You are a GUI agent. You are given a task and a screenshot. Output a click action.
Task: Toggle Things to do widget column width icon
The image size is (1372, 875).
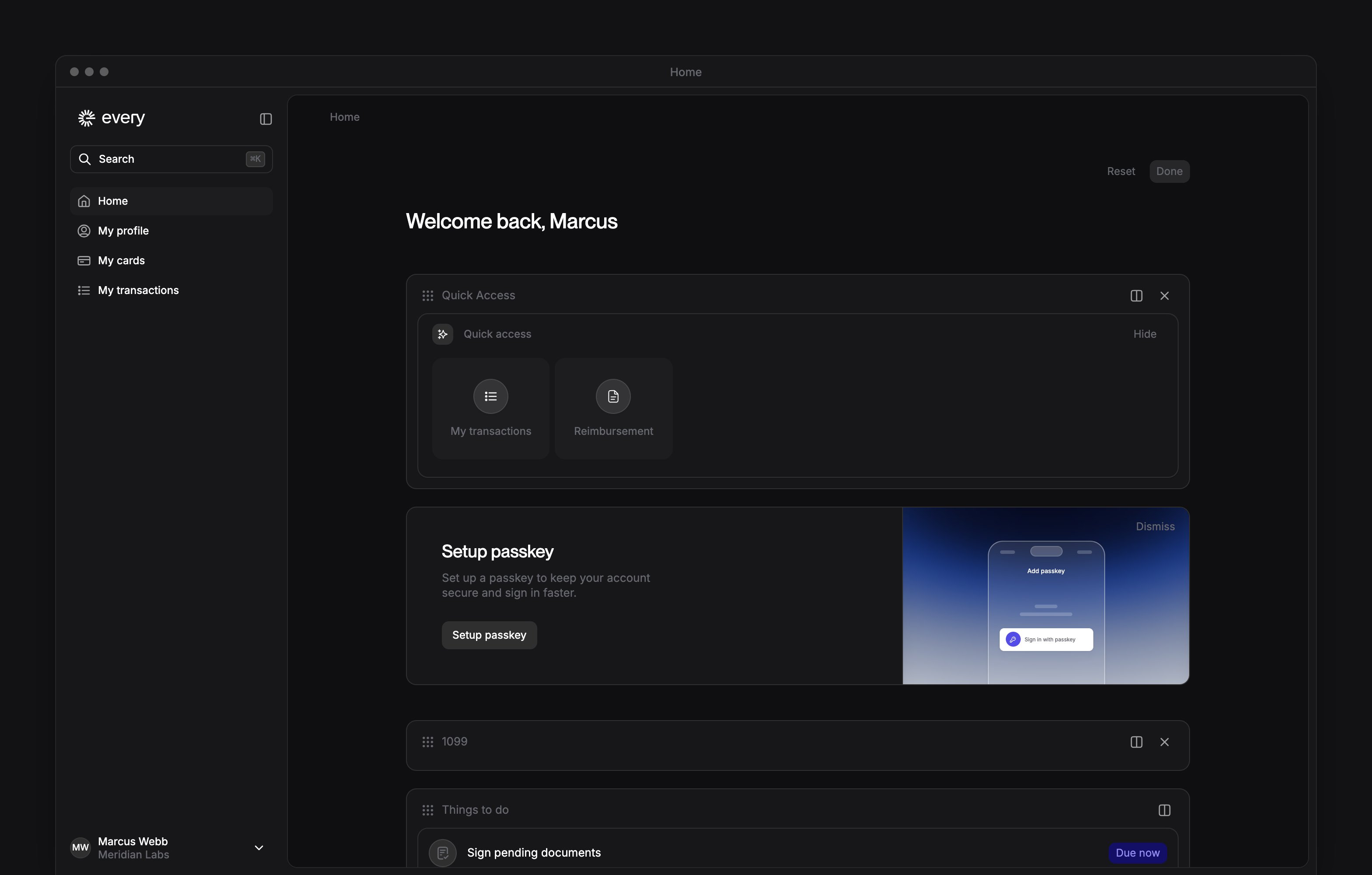(1165, 810)
